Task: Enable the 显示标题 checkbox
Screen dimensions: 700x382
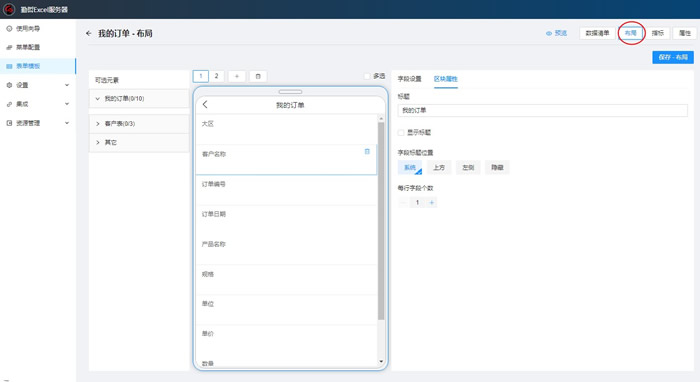Action: [401, 133]
